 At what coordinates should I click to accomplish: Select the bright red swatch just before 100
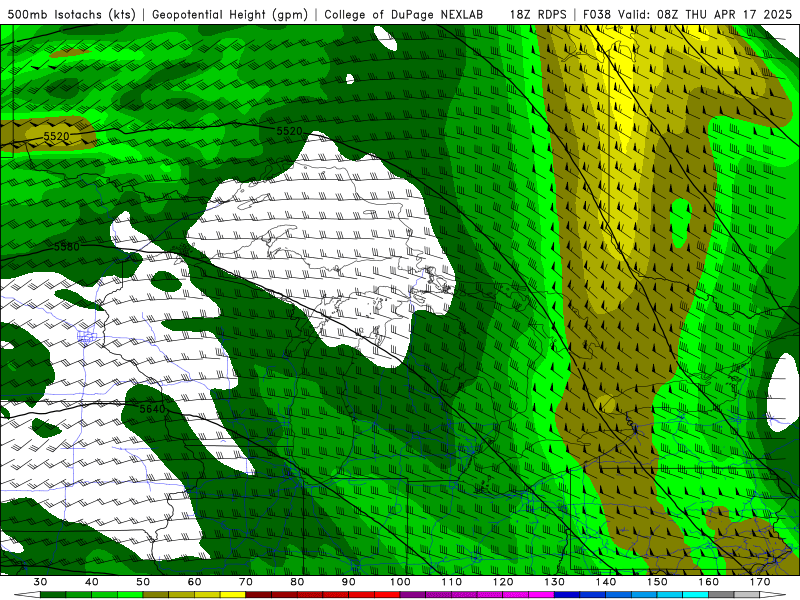tap(387, 594)
